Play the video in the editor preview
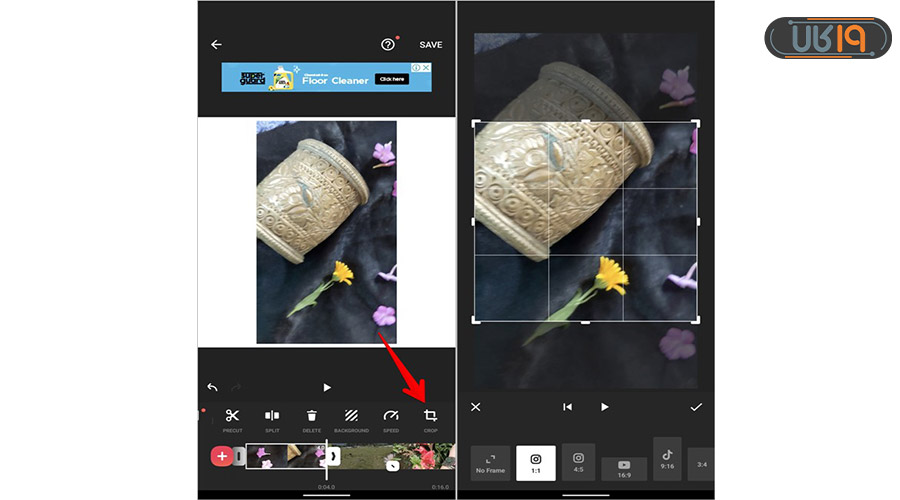Screen dimensions: 900x500 327,387
